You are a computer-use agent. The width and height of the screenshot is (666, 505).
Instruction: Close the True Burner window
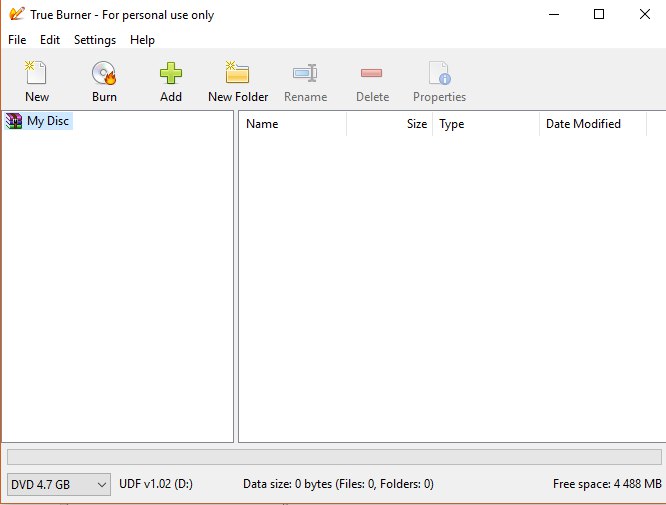(x=644, y=14)
